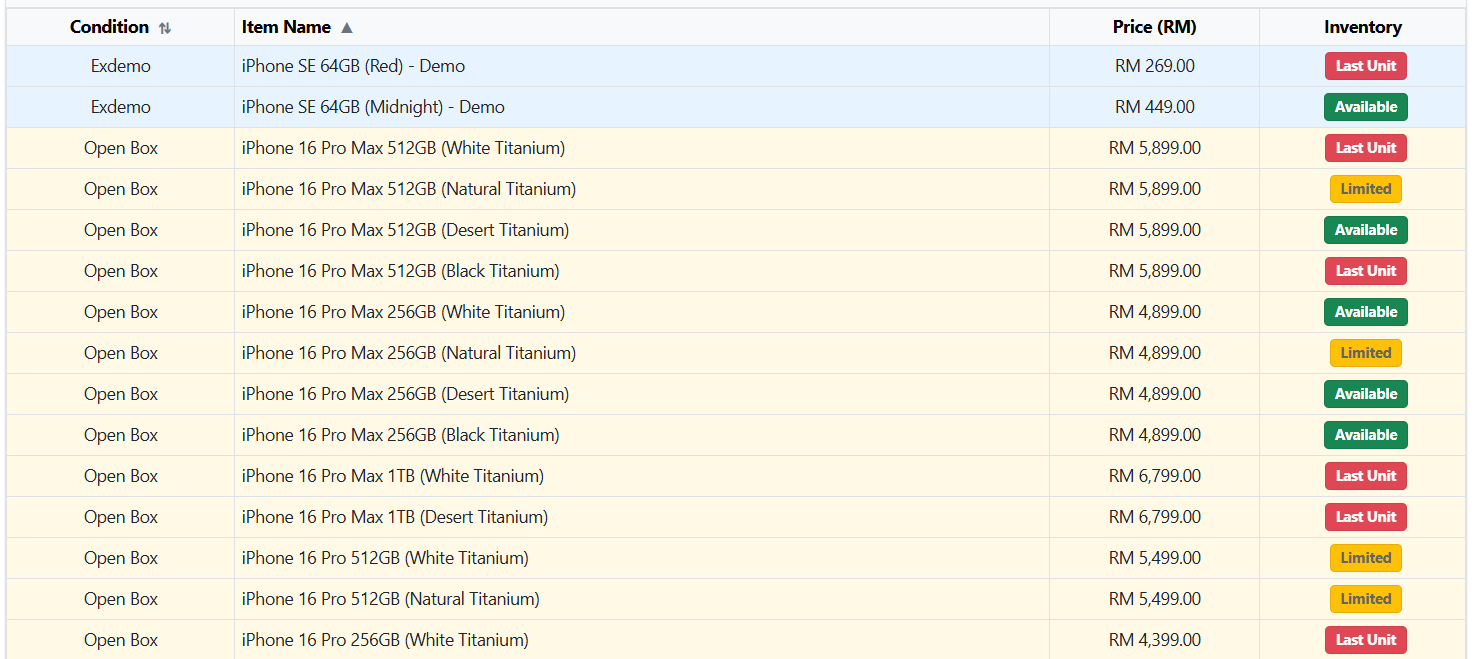1480x659 pixels.
Task: Select the Item Name column header label
Action: tap(286, 27)
